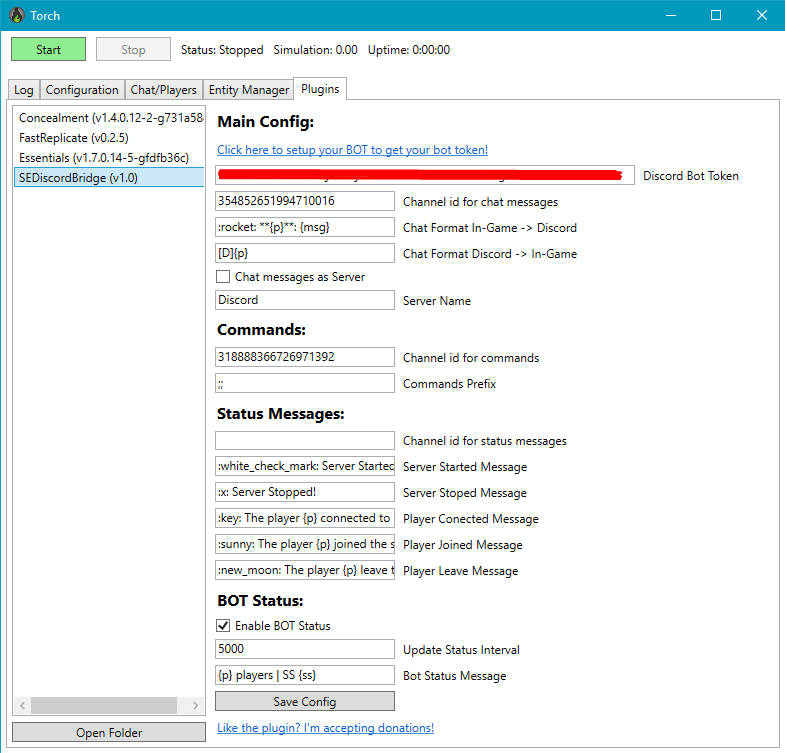The width and height of the screenshot is (785, 753).
Task: Click the Player Joined Message field
Action: pyautogui.click(x=305, y=544)
